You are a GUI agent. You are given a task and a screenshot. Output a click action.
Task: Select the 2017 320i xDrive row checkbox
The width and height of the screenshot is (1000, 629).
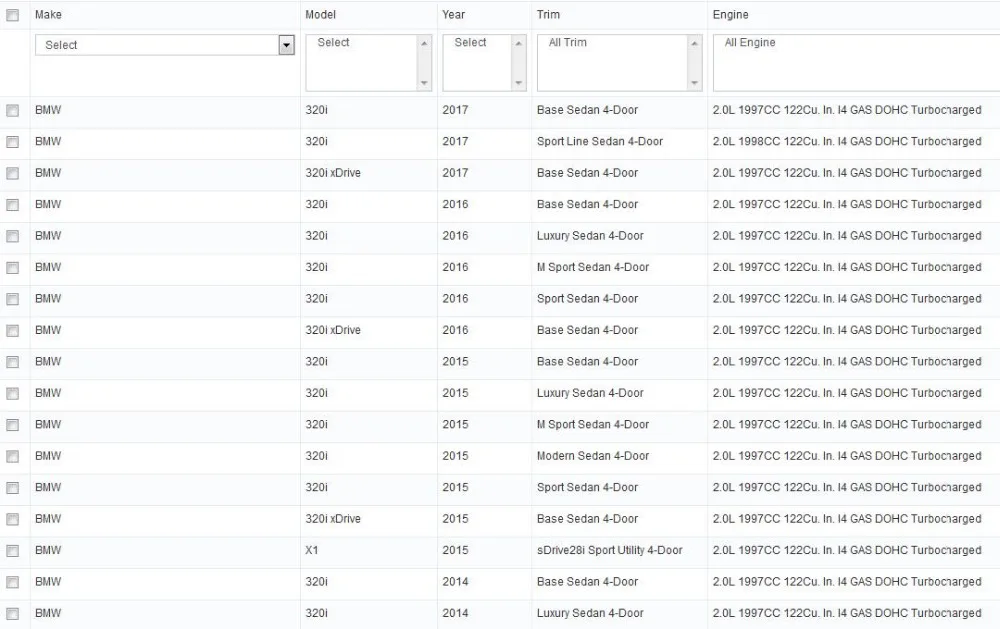(x=12, y=173)
